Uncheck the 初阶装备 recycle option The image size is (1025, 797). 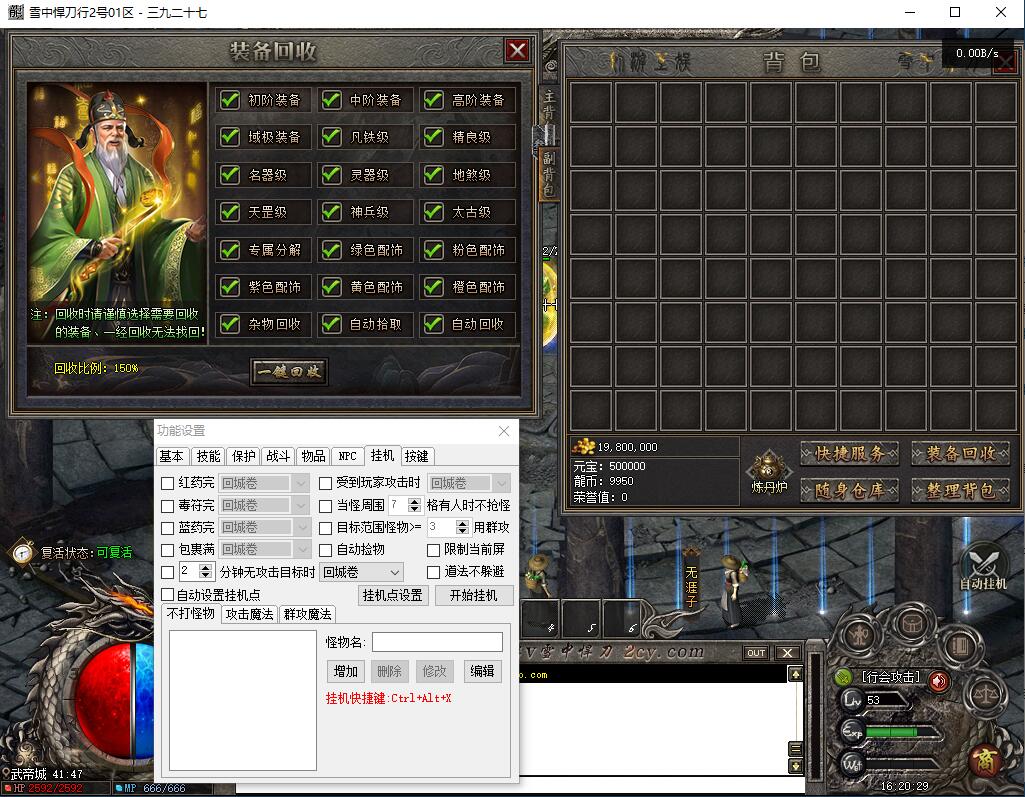[231, 100]
